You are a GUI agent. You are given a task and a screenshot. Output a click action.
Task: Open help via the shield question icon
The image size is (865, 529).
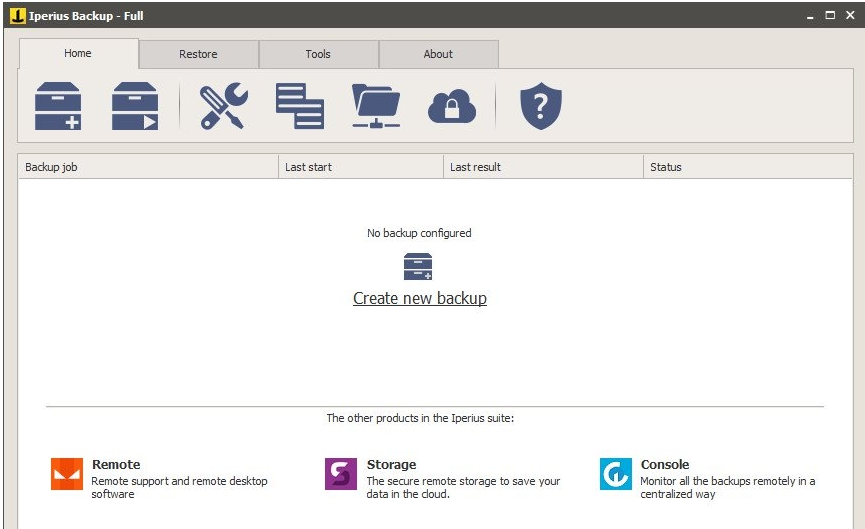click(x=541, y=106)
